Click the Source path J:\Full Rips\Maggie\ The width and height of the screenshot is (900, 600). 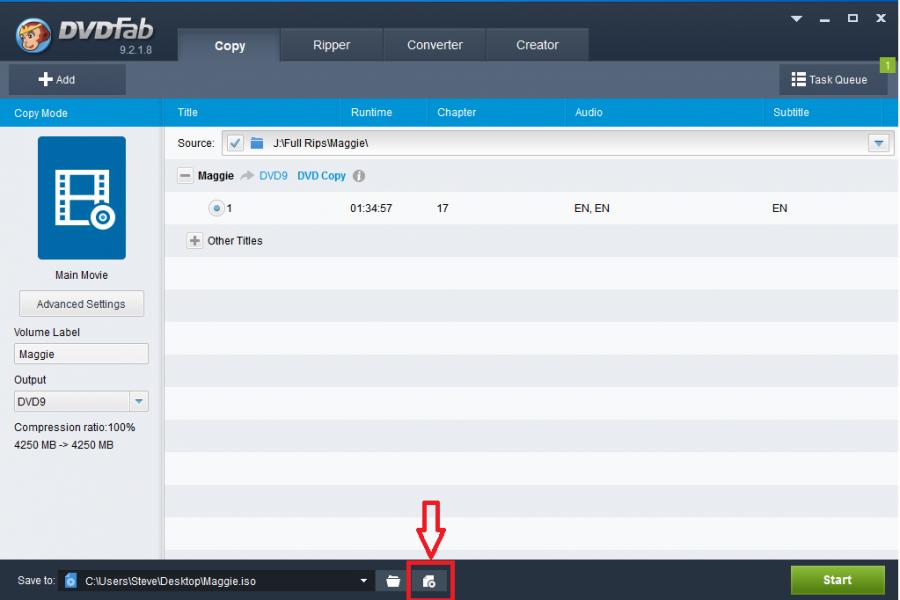(x=320, y=143)
